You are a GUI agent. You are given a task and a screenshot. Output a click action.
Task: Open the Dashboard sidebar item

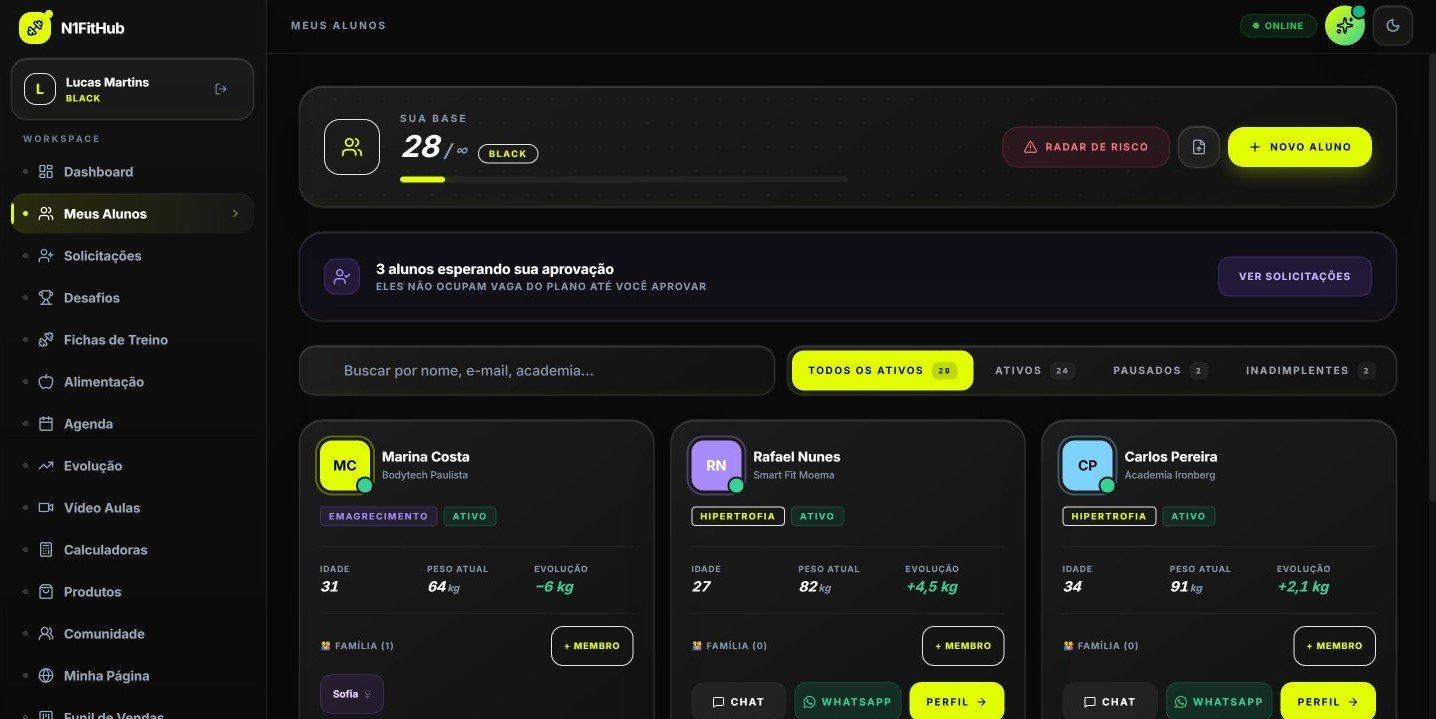pos(132,172)
